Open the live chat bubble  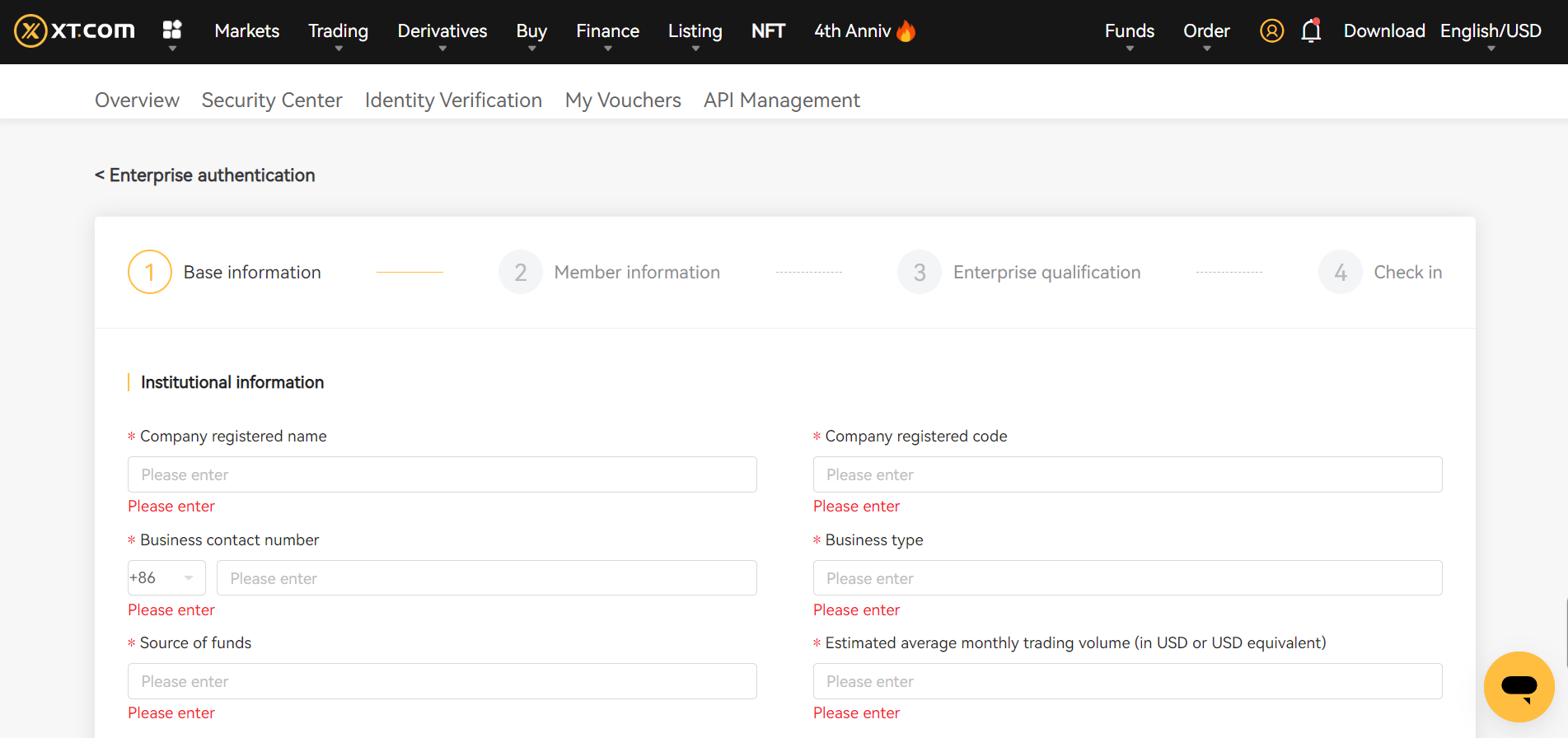(1519, 686)
